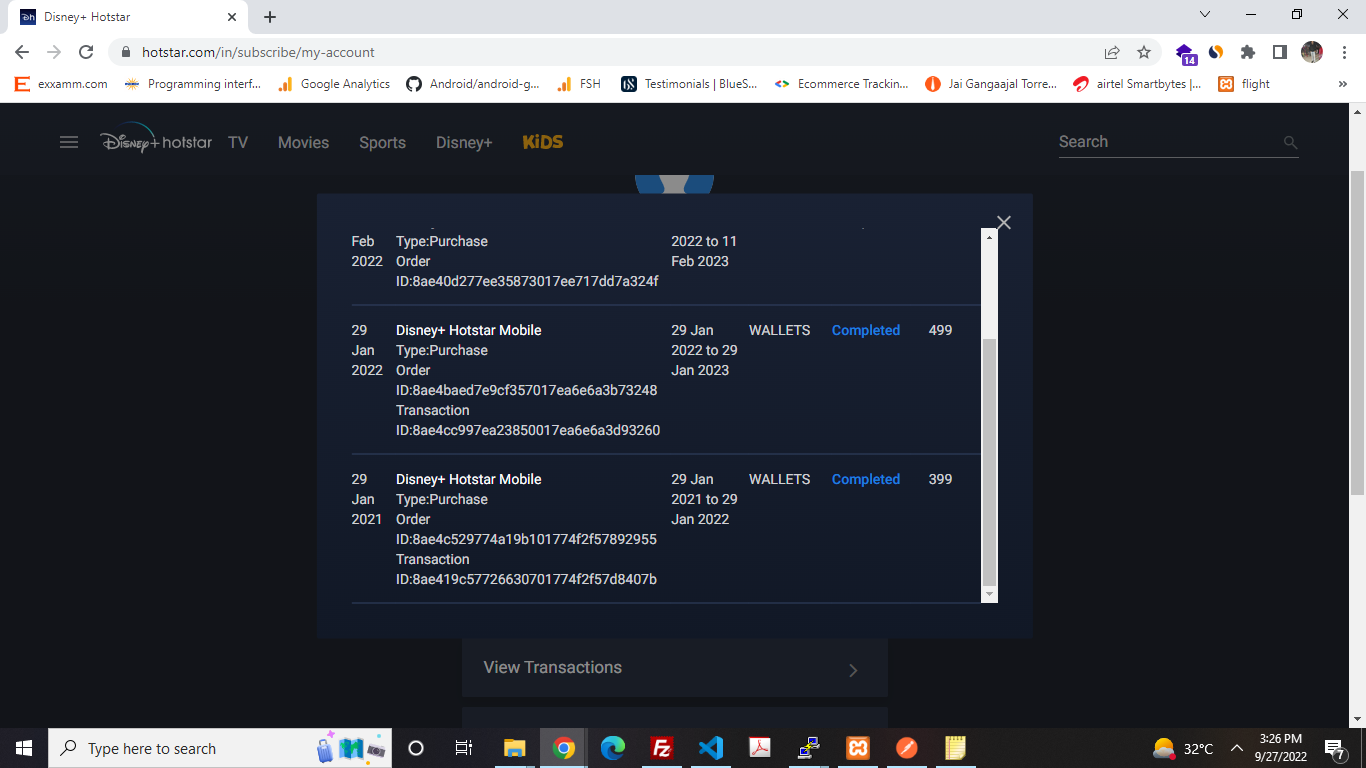Screen dimensions: 1366x768
Task: Switch to the Movies section
Action: pos(303,142)
